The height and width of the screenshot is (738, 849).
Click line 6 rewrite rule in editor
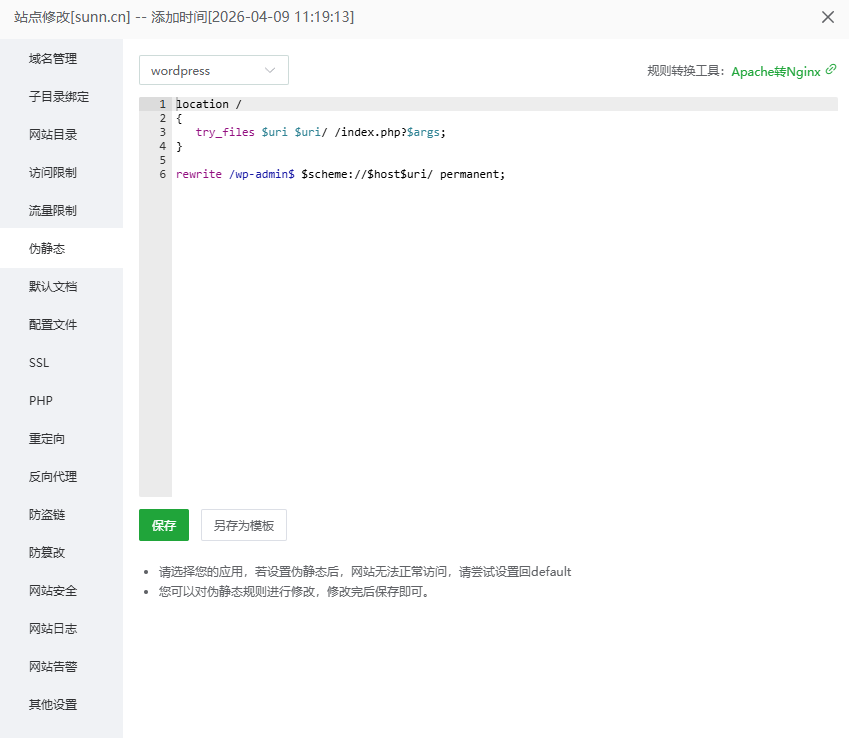tap(340, 174)
